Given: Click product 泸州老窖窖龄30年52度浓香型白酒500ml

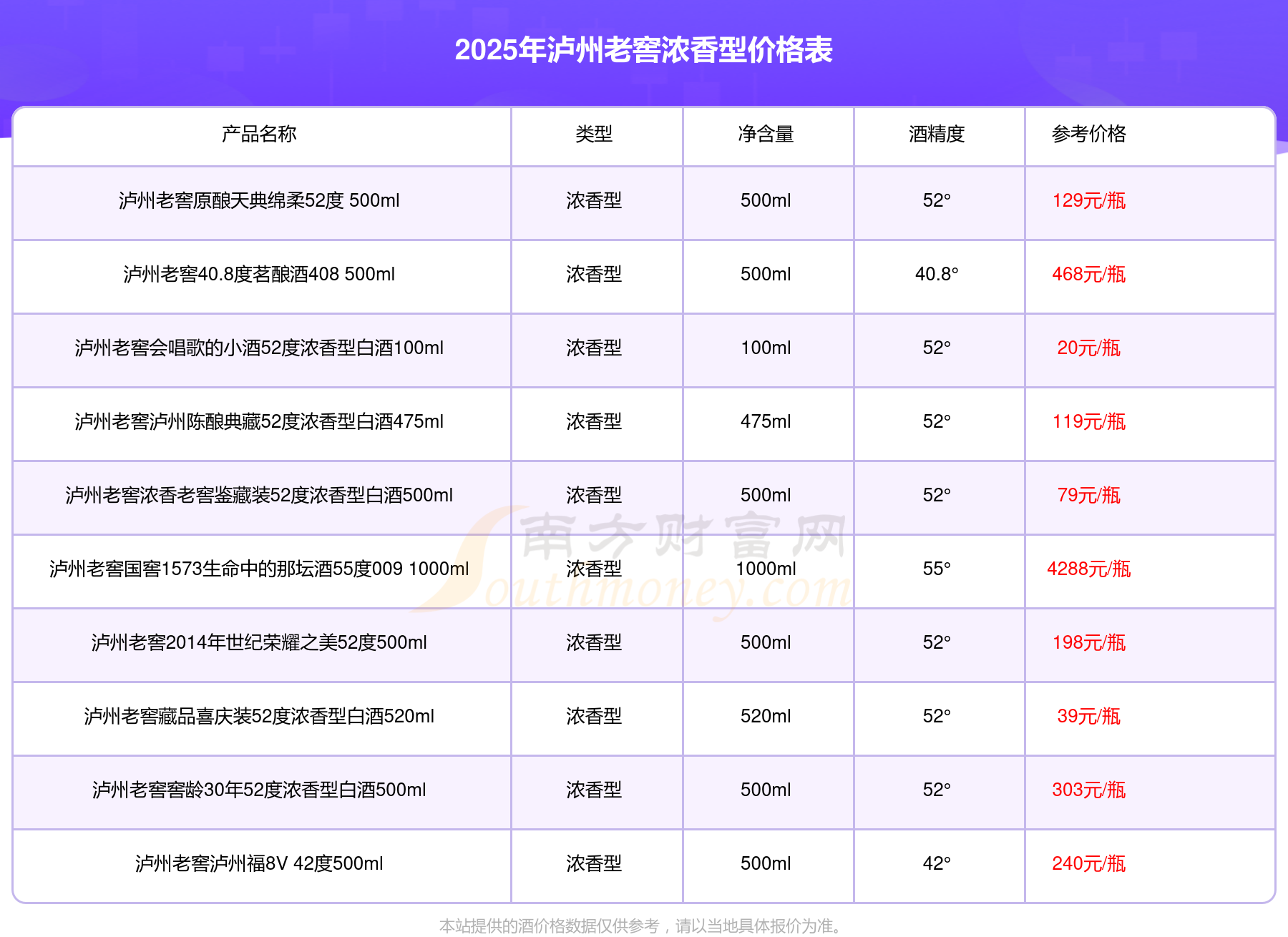Looking at the screenshot, I should tap(259, 790).
